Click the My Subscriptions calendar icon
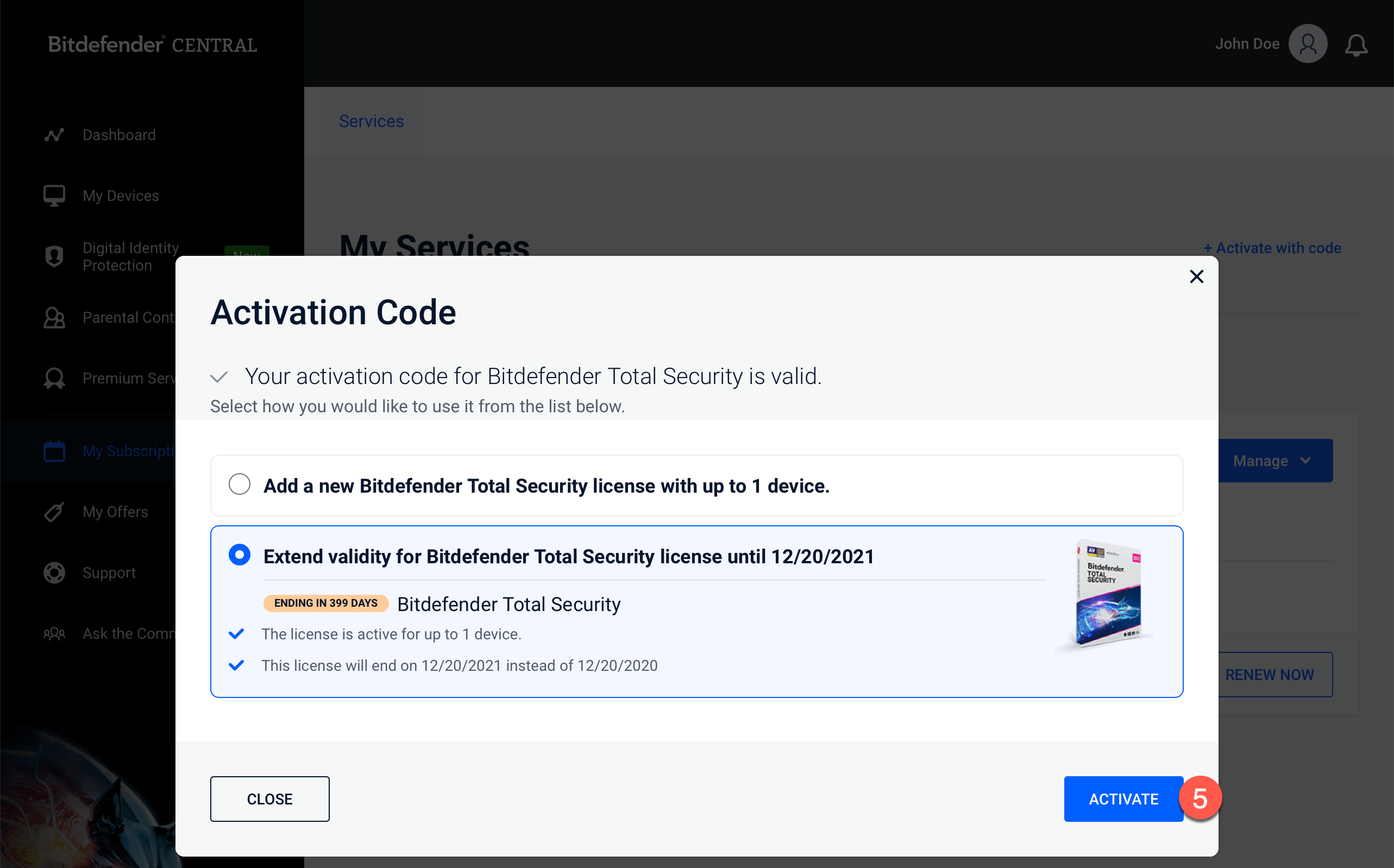Viewport: 1394px width, 868px height. click(x=54, y=451)
